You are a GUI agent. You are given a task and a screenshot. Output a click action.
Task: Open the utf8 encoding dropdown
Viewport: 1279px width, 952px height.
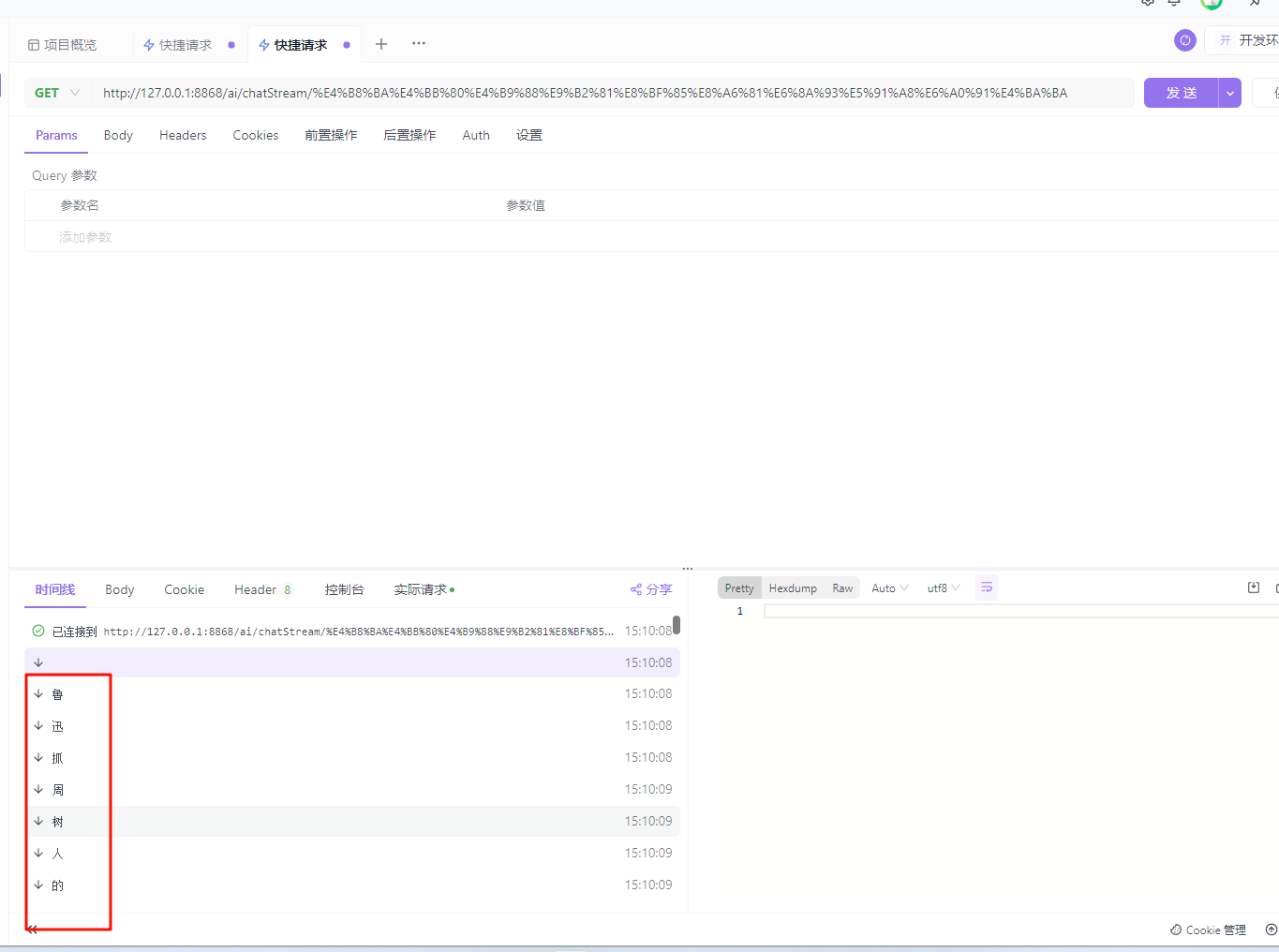[x=943, y=588]
